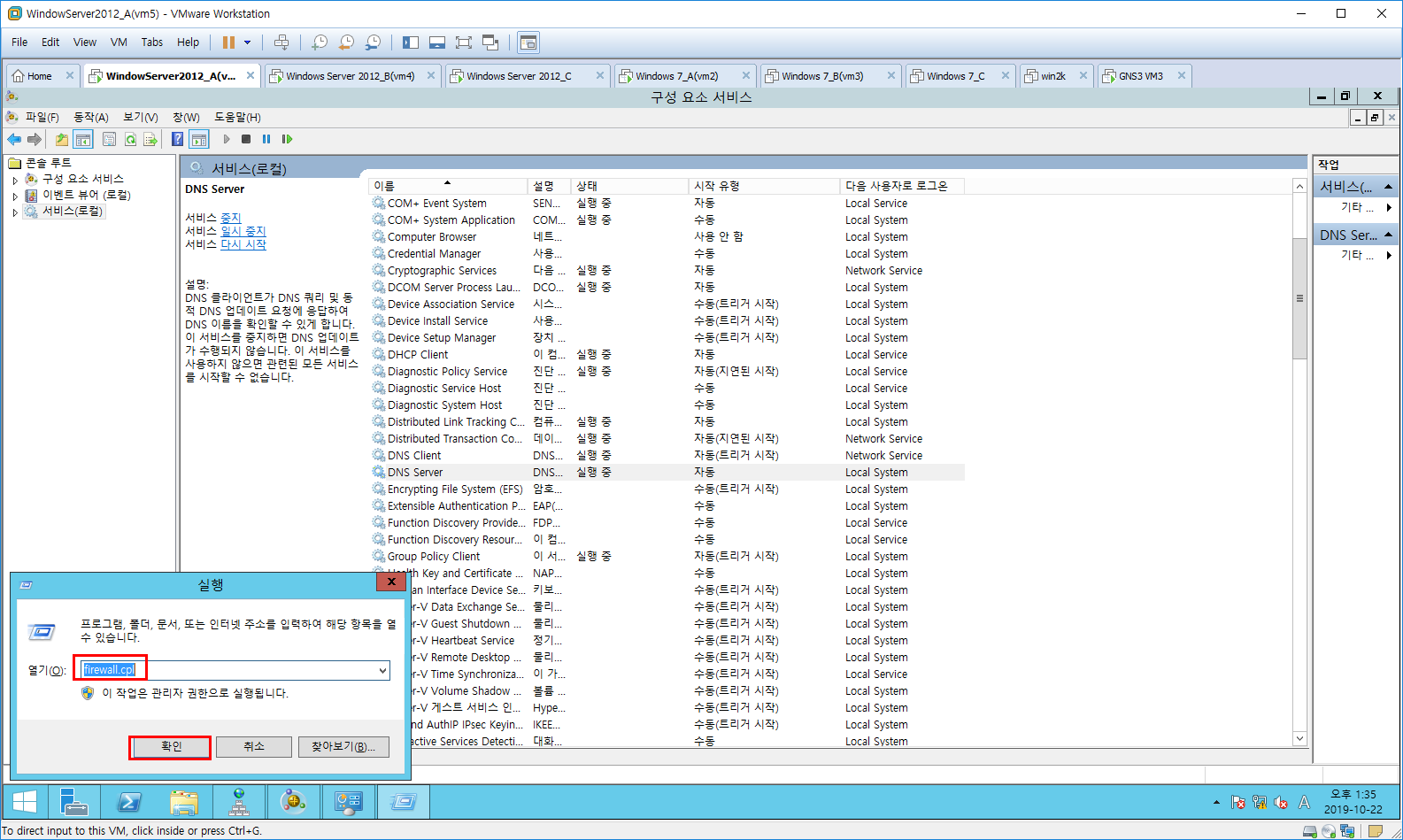Restart service using restart toolbar icon

(x=287, y=139)
